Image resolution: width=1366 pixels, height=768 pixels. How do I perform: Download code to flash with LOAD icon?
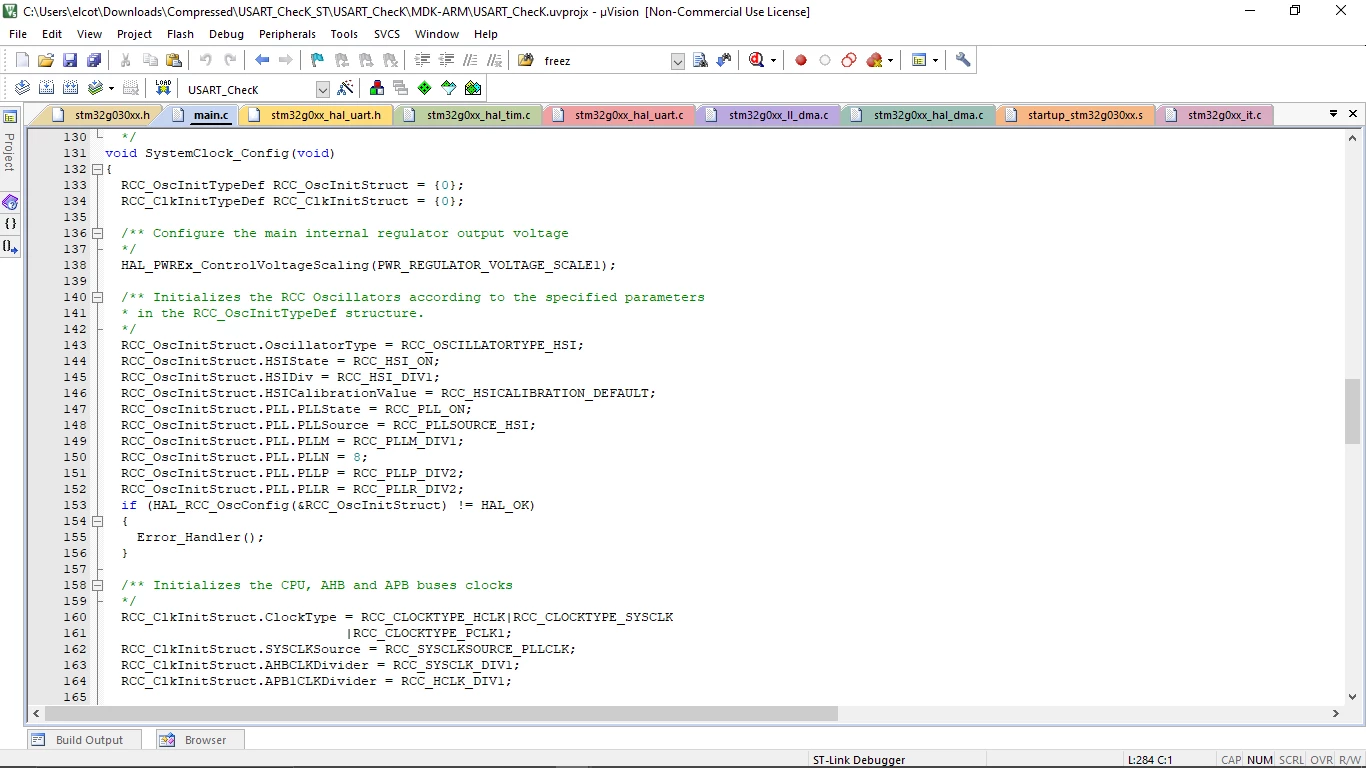click(163, 88)
